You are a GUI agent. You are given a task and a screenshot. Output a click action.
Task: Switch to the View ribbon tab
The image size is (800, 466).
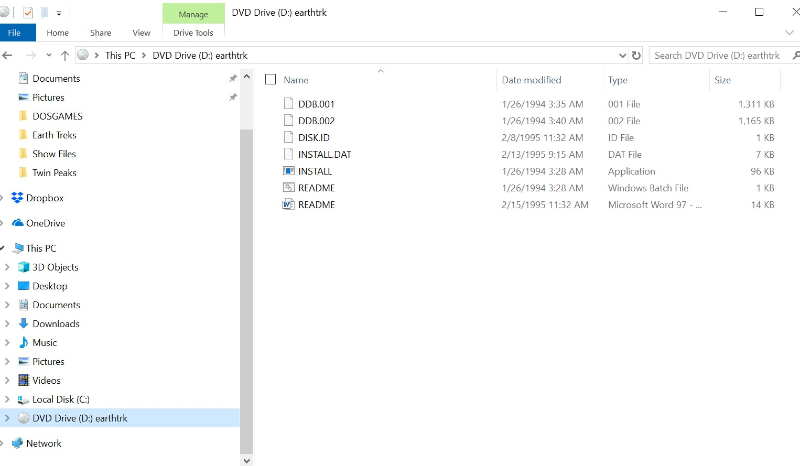tap(141, 33)
